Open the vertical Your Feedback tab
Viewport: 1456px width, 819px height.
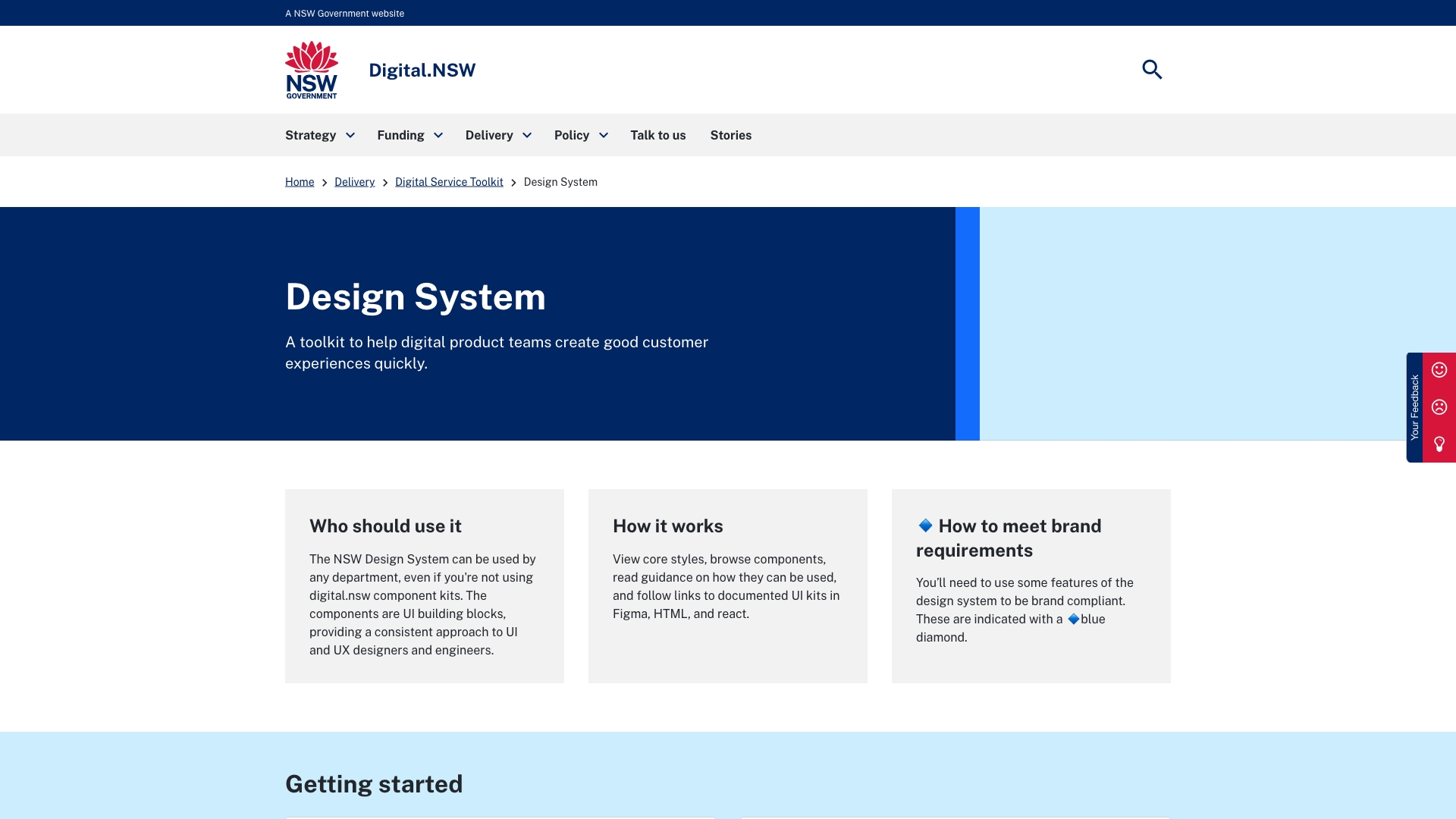point(1414,407)
